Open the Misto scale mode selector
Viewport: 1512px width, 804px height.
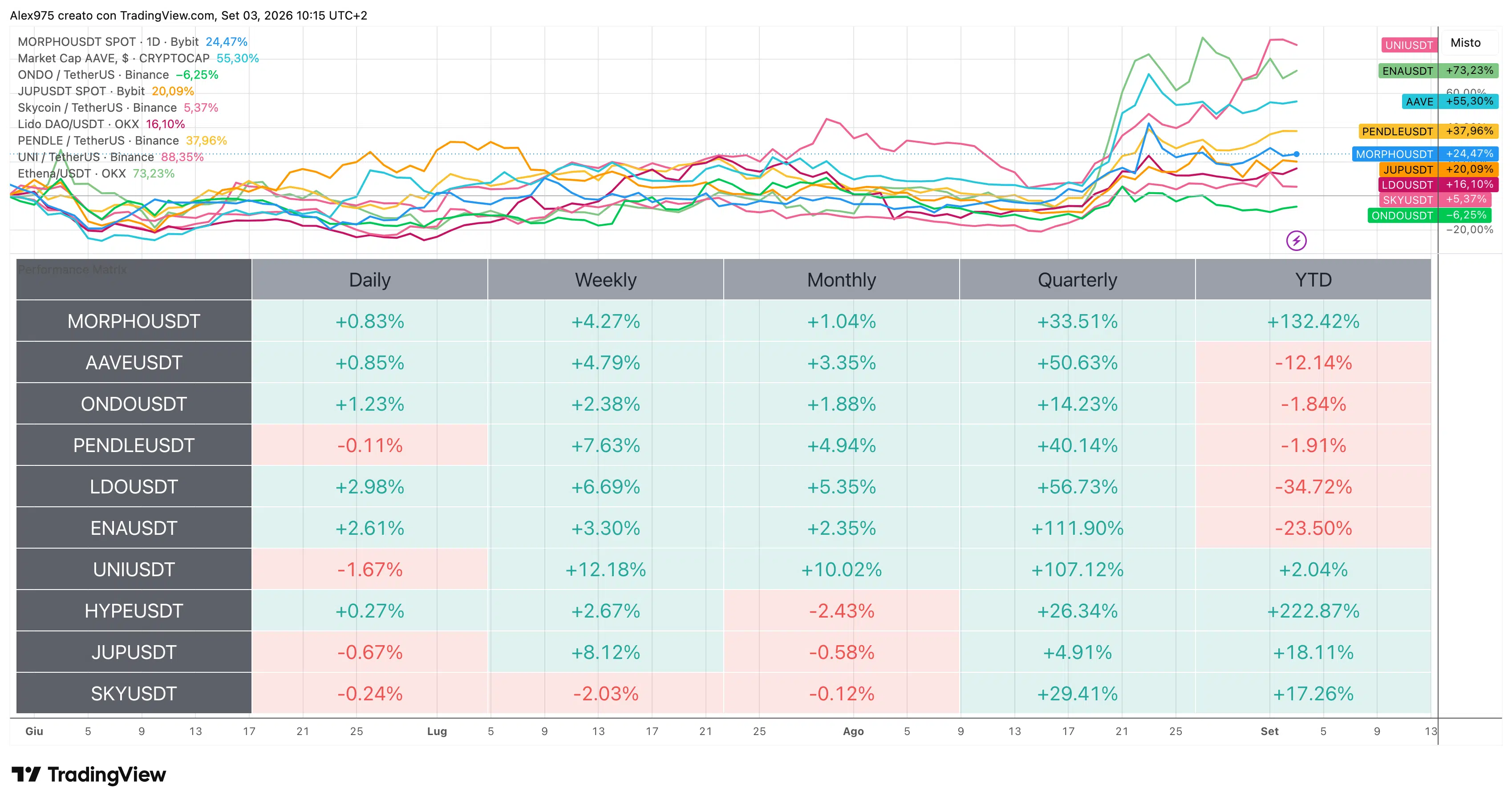click(x=1466, y=43)
